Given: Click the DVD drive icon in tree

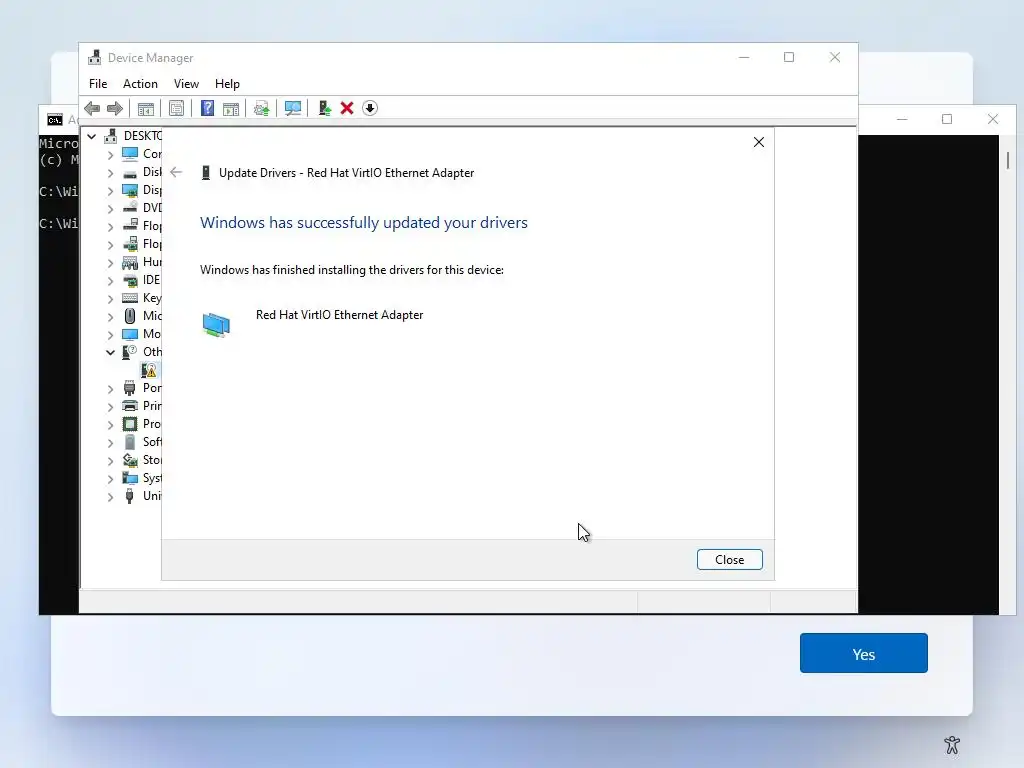Looking at the screenshot, I should point(130,208).
